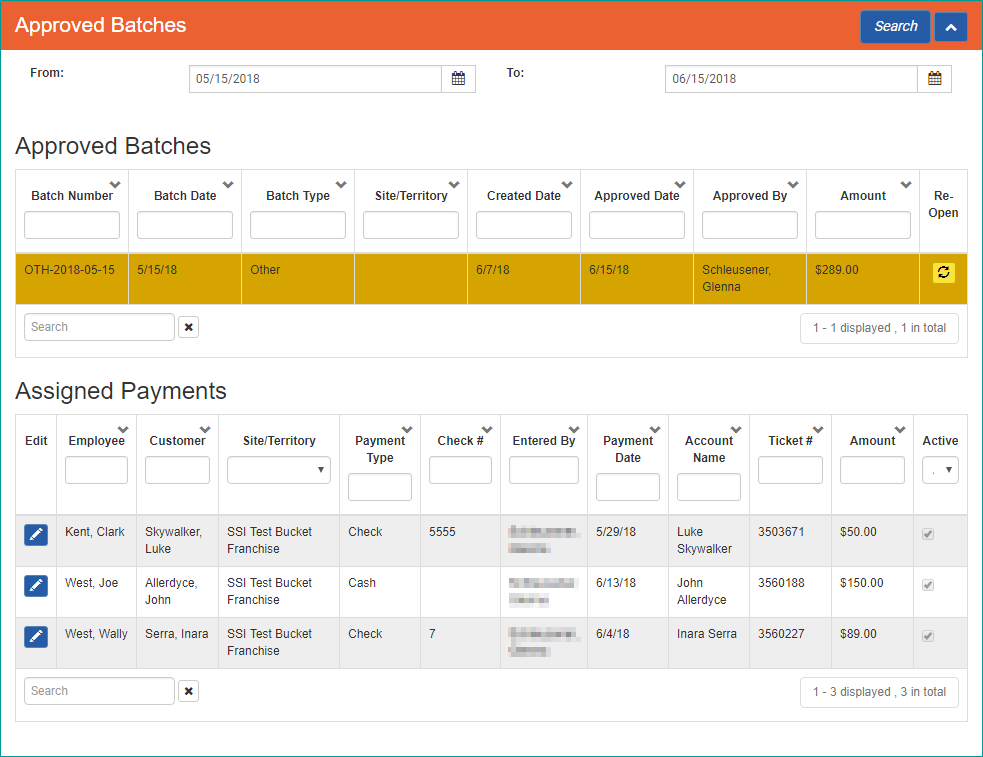Edit the payment from West, Joe
The height and width of the screenshot is (757, 983).
tap(36, 585)
